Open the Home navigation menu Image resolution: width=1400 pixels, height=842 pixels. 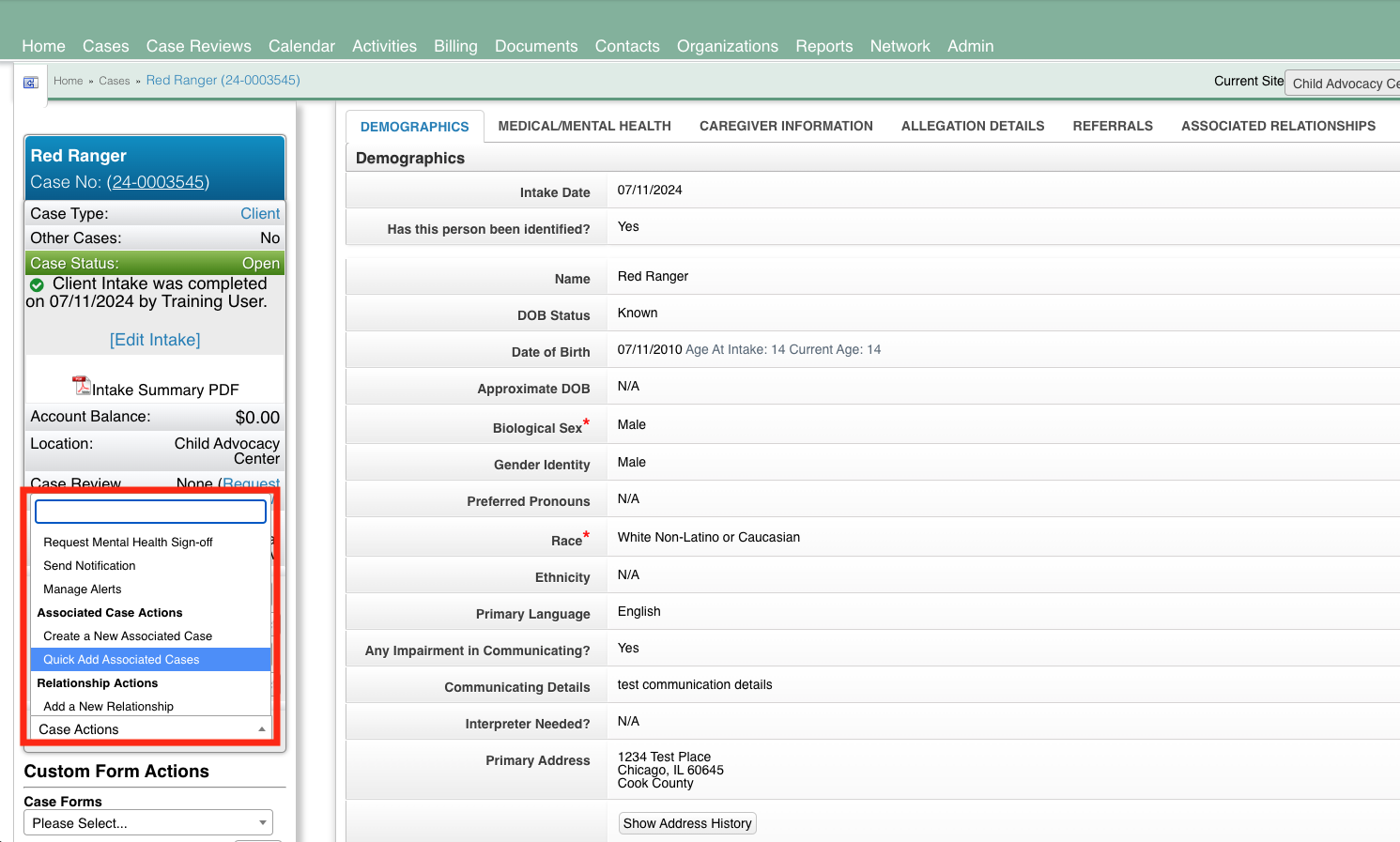click(x=44, y=46)
